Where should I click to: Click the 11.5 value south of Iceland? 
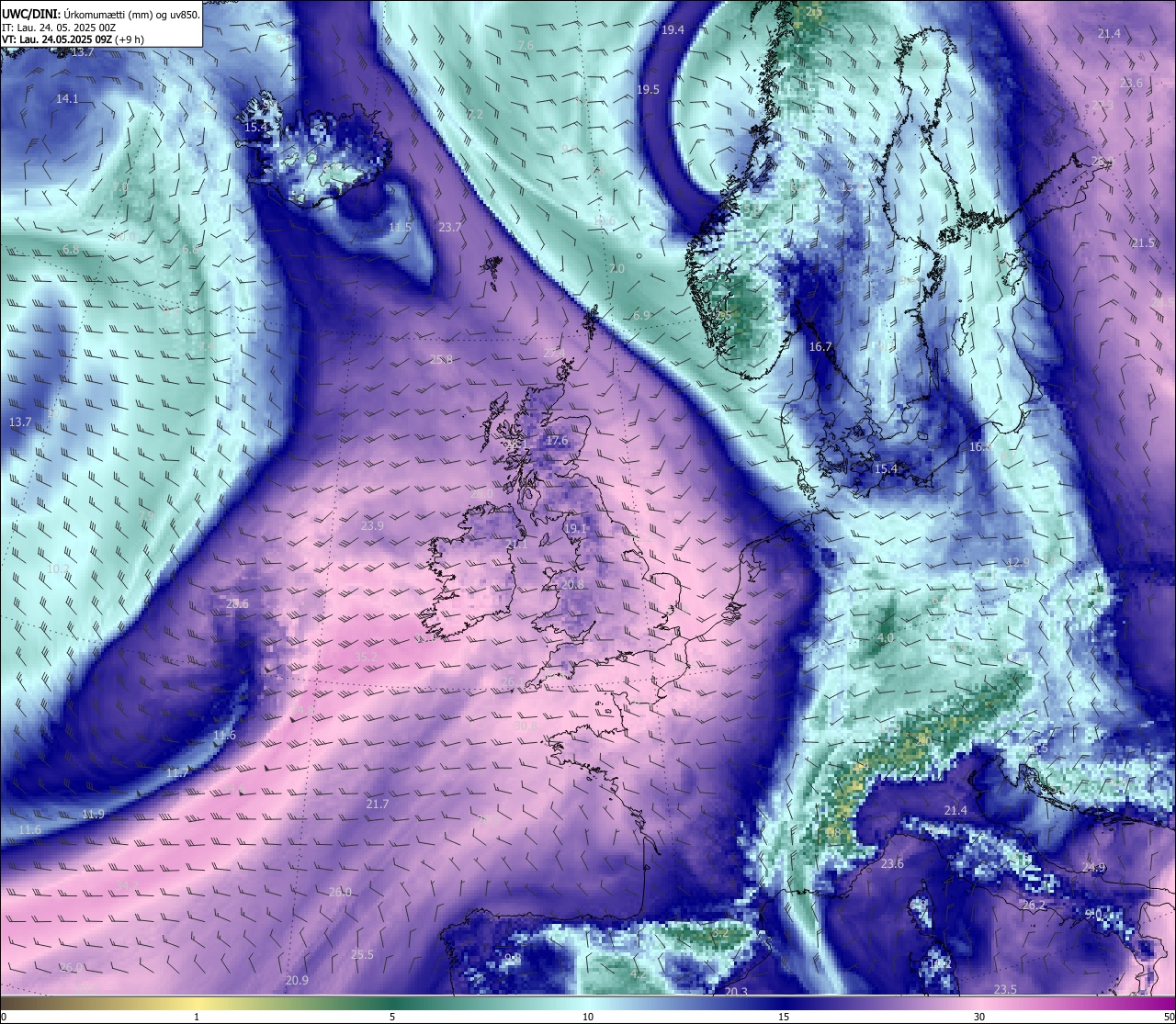coord(400,227)
